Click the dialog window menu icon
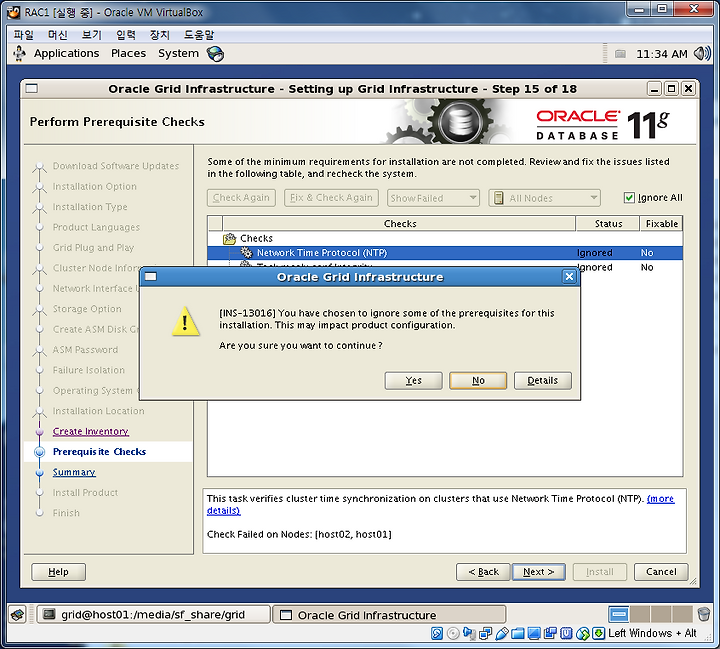Image resolution: width=720 pixels, height=649 pixels. pyautogui.click(x=151, y=277)
